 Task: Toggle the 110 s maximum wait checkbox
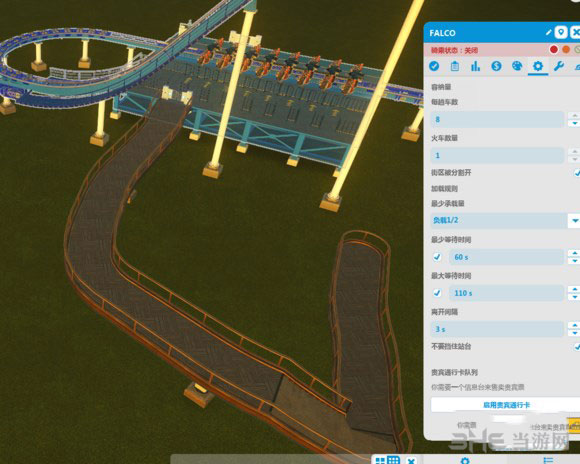(437, 293)
